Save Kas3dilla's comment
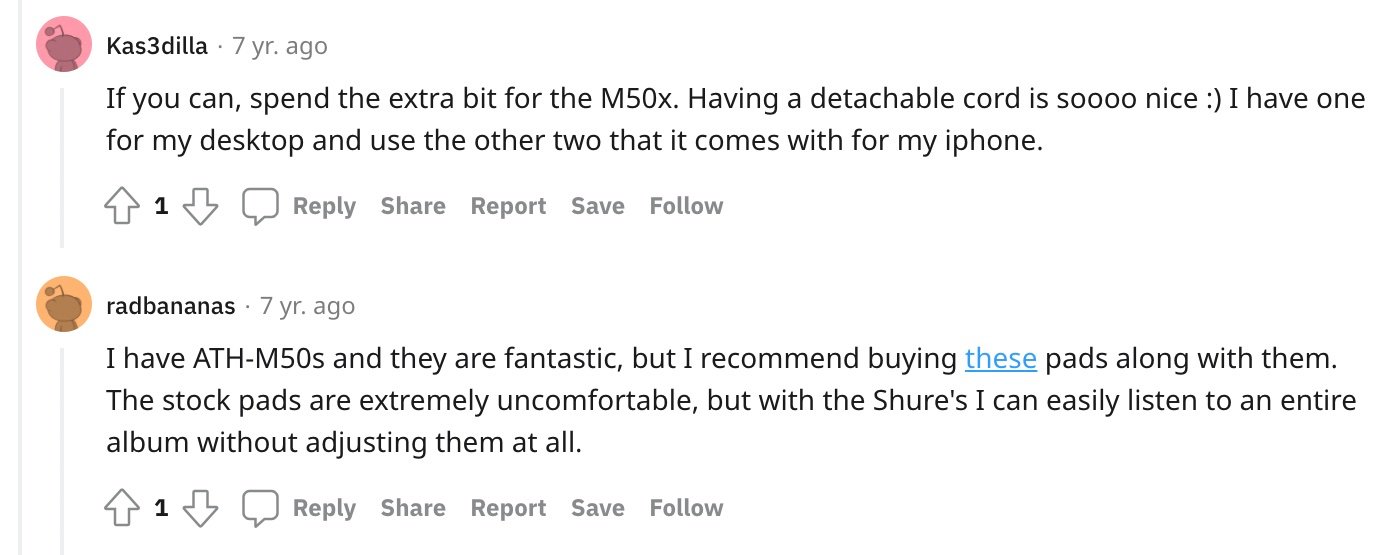Image resolution: width=1397 pixels, height=555 pixels. tap(598, 206)
